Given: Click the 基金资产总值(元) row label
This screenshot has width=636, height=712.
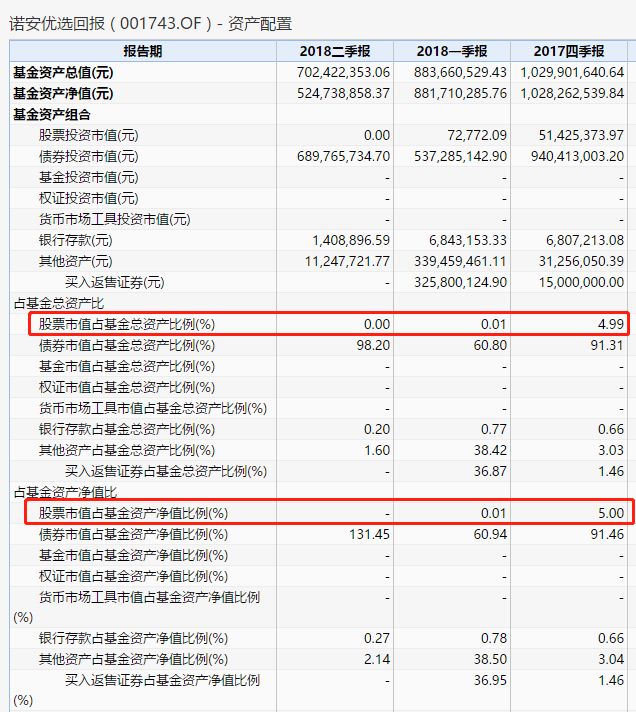Looking at the screenshot, I should [63, 72].
